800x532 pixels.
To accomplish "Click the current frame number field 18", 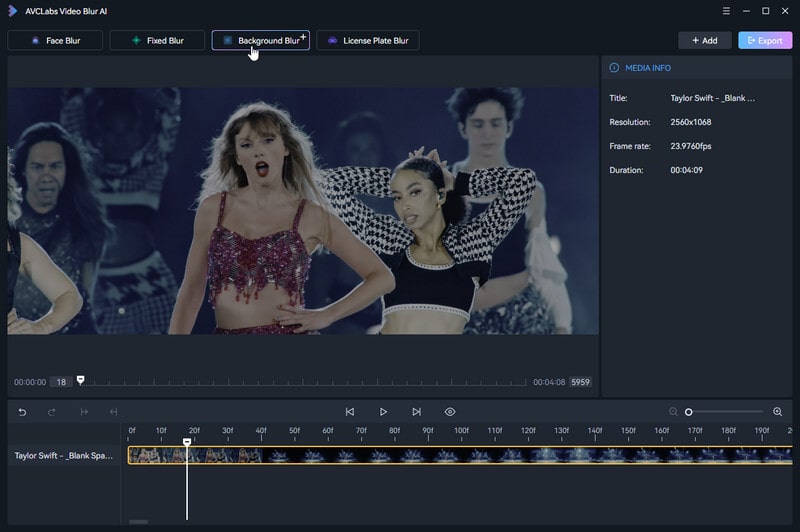I will point(61,382).
